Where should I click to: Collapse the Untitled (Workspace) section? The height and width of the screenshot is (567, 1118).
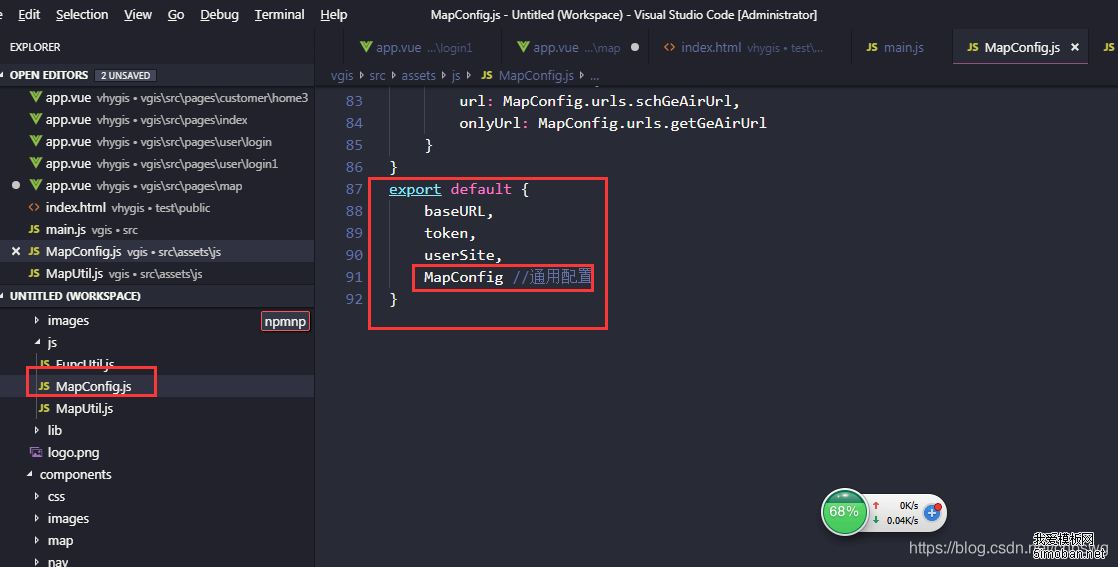pyautogui.click(x=5, y=296)
